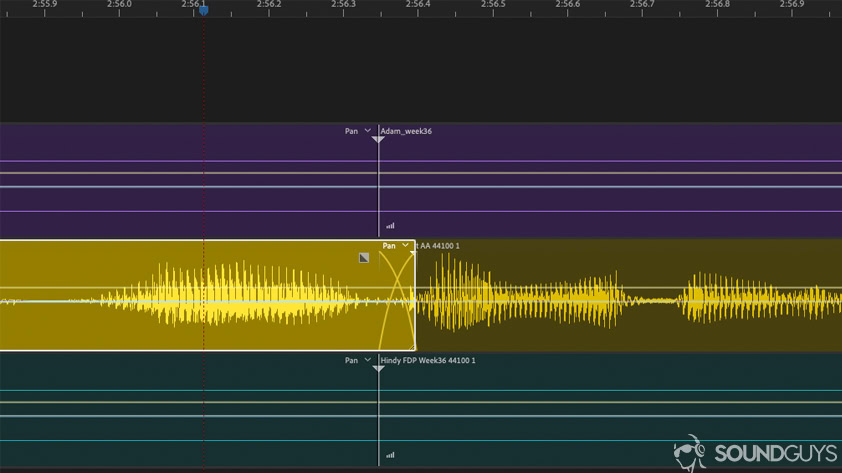
Task: Click the 2:56.8 mark on the time ruler
Action: (x=716, y=6)
